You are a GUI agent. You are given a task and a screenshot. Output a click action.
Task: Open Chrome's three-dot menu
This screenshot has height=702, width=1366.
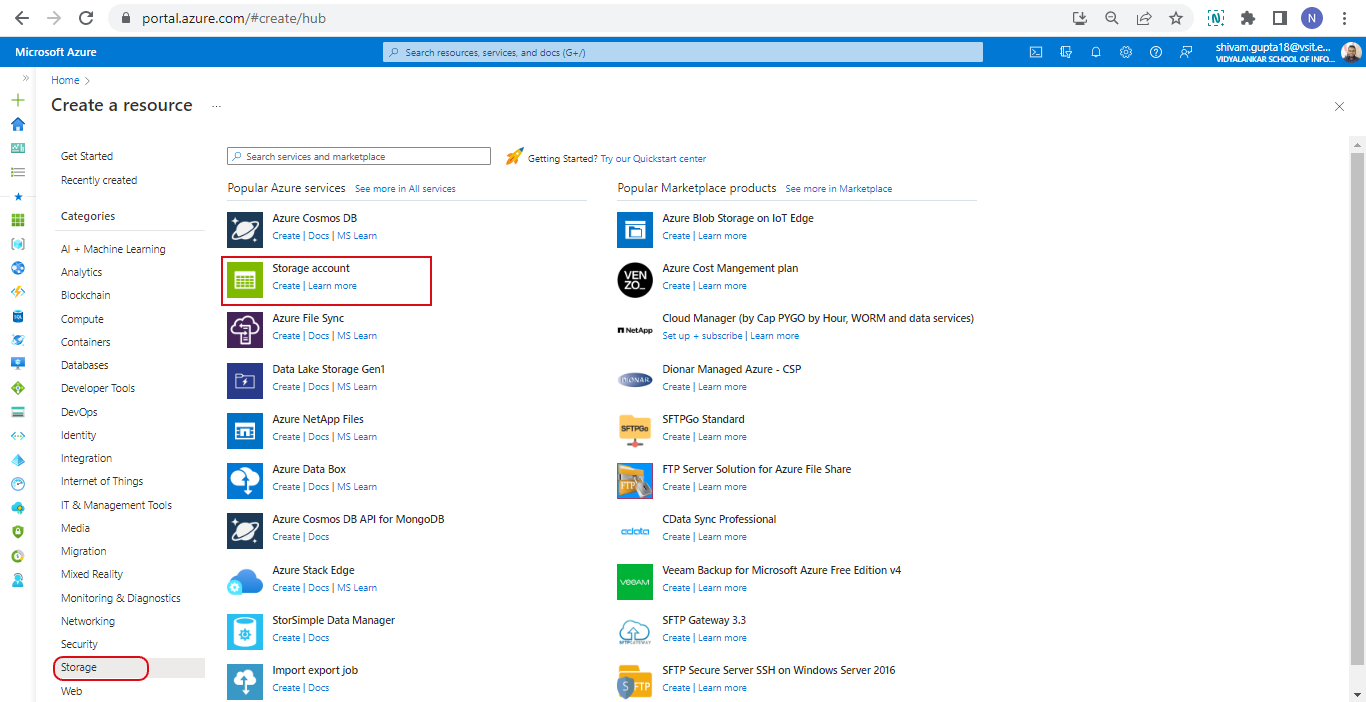click(x=1344, y=18)
